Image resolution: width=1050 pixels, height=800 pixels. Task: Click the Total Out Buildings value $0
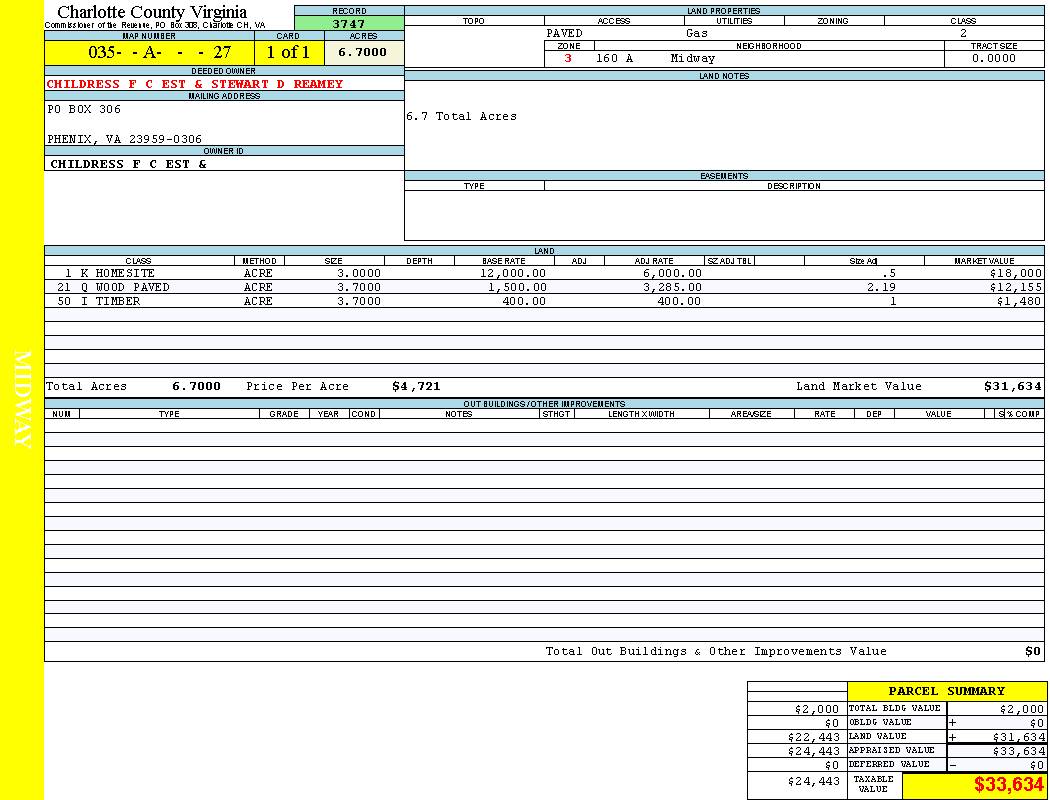tap(1032, 652)
